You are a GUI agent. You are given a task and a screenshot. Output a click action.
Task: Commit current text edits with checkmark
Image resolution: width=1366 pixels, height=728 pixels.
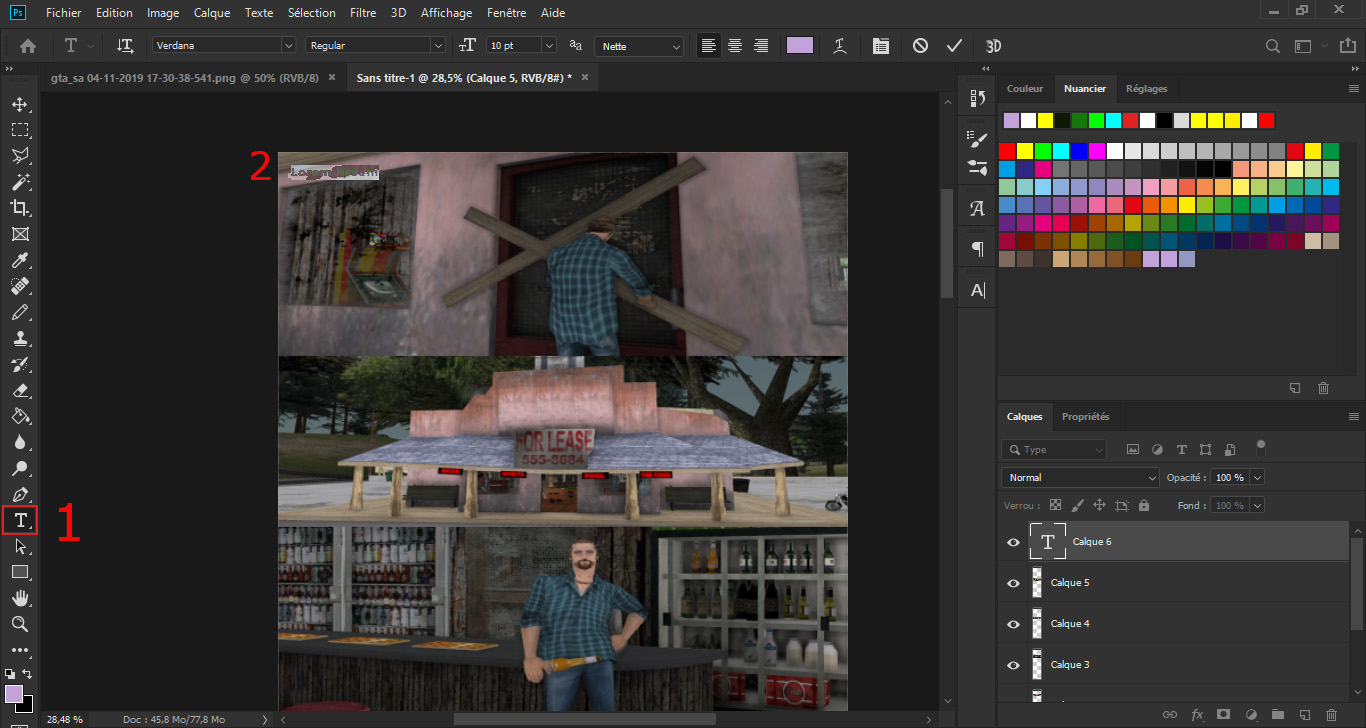[x=954, y=46]
